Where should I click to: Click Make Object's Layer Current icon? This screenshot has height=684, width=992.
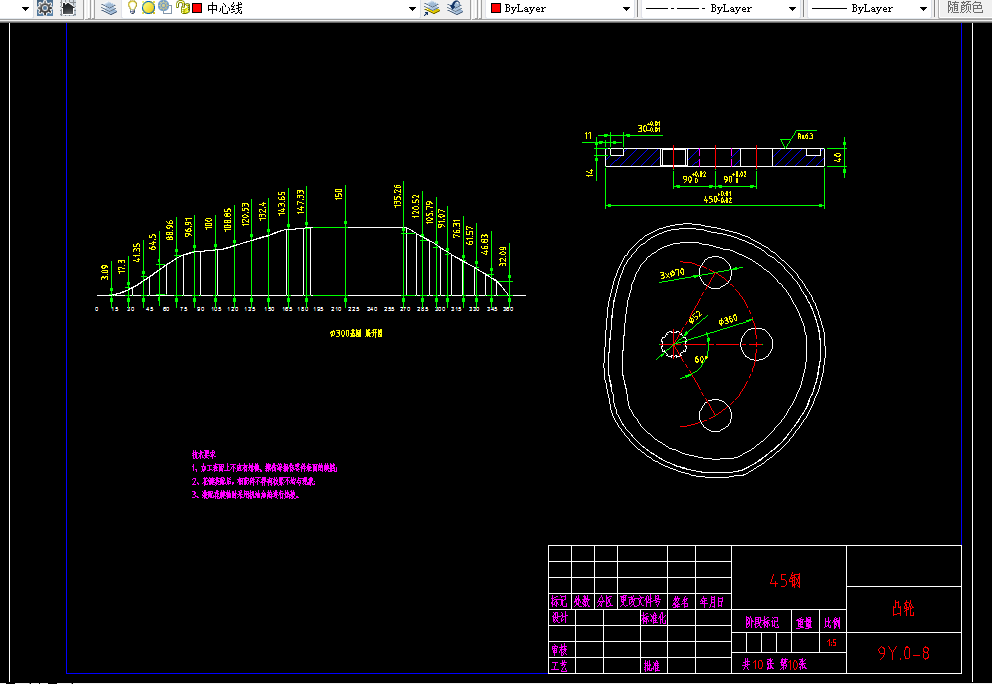click(x=432, y=8)
